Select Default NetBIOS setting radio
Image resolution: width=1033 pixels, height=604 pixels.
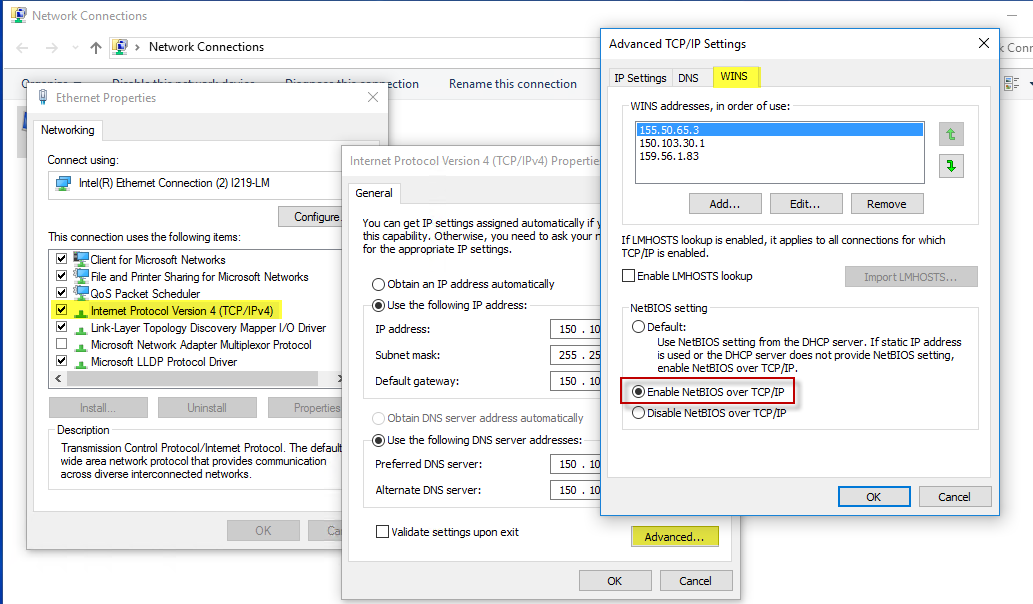(638, 327)
